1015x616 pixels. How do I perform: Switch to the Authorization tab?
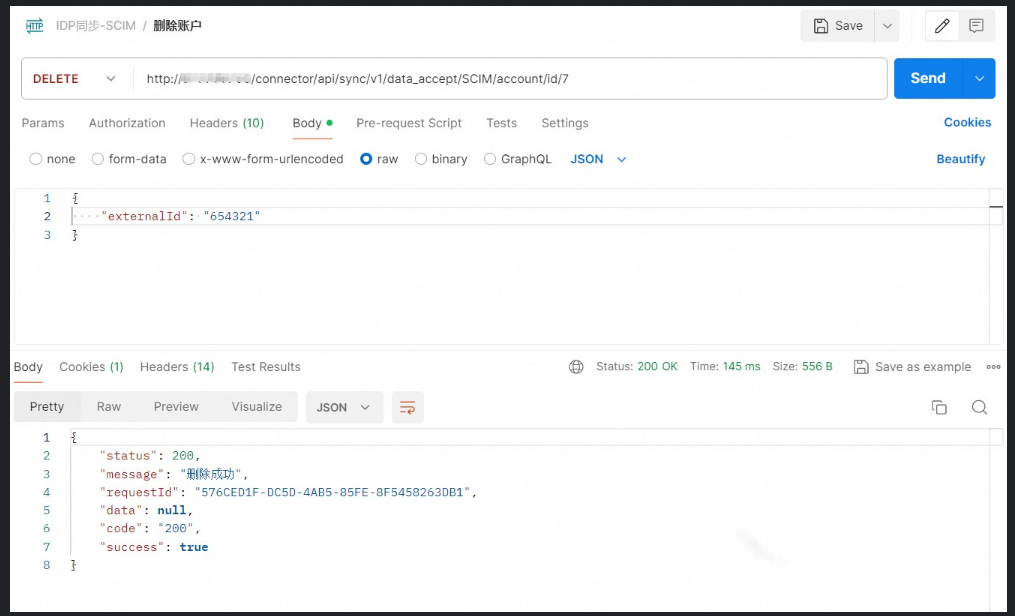click(x=127, y=123)
